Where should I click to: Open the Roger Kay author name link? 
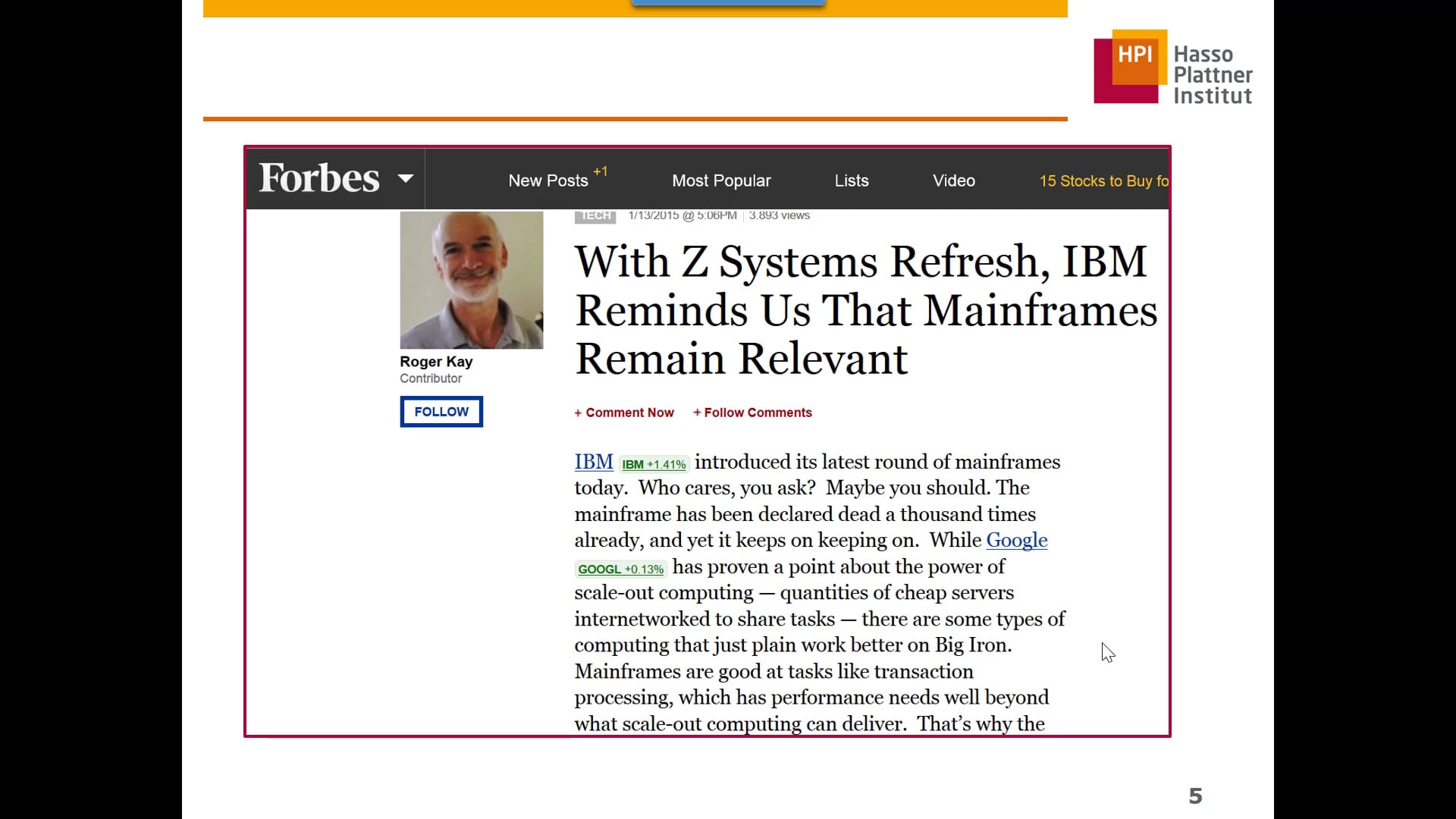tap(436, 362)
